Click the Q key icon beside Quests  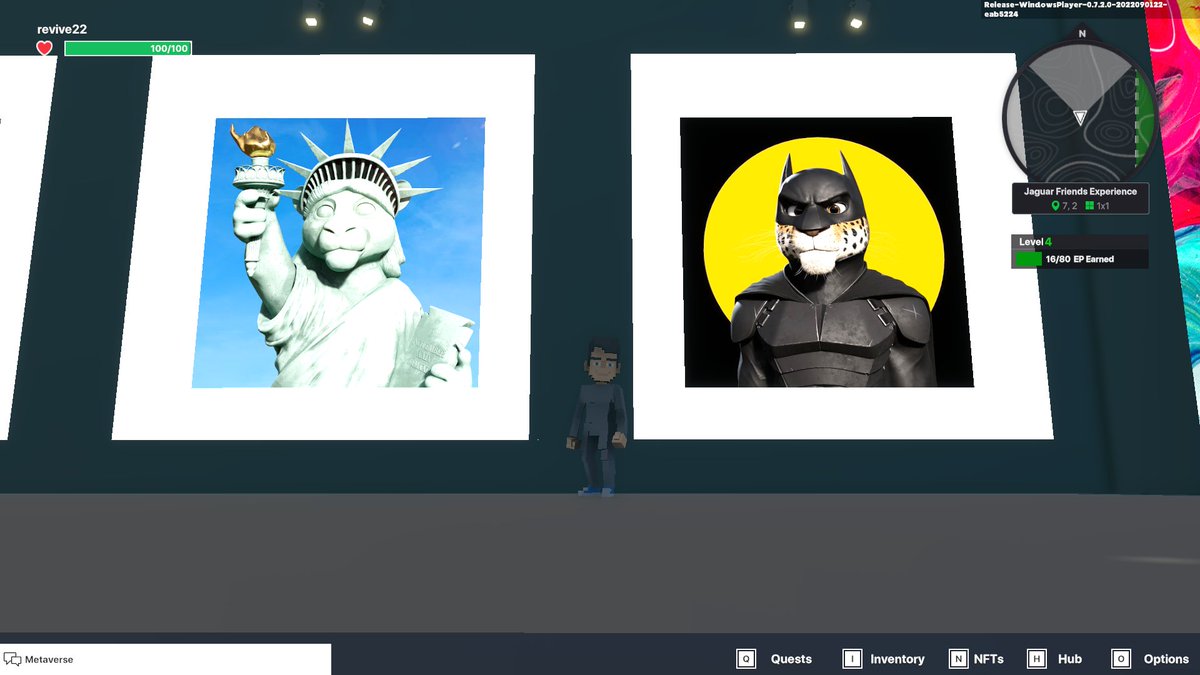click(x=746, y=659)
